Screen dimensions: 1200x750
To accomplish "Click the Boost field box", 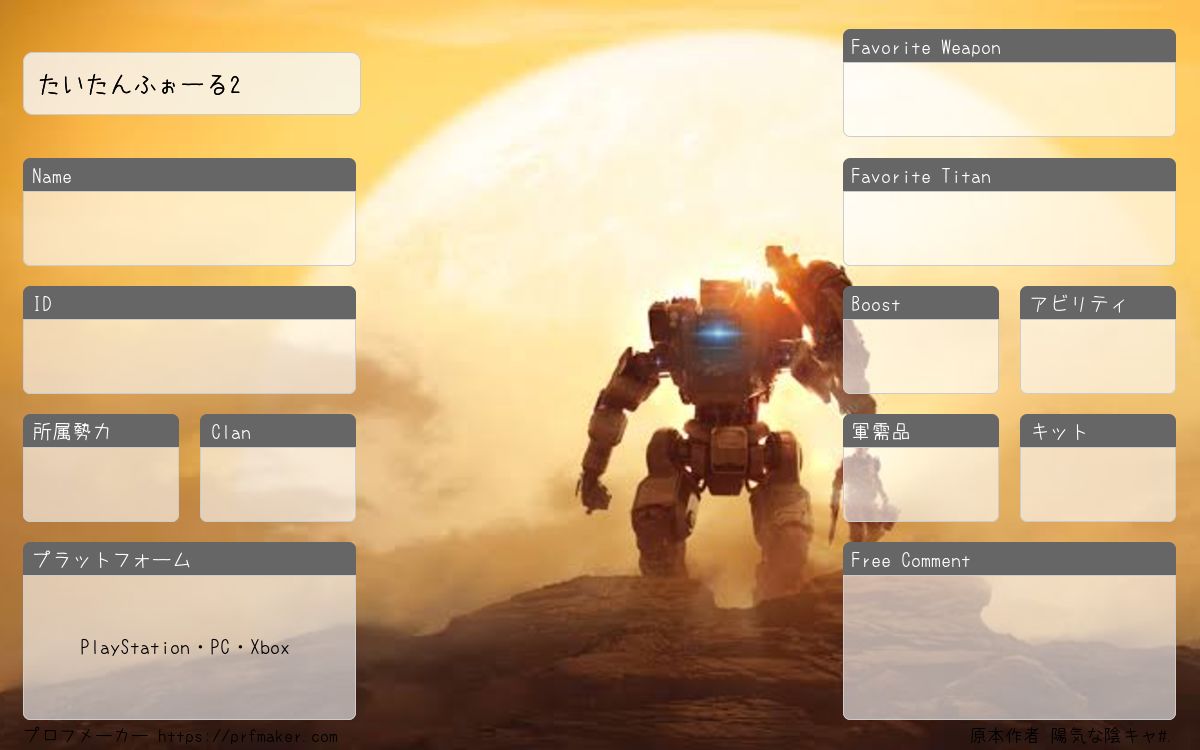I will tap(921, 356).
